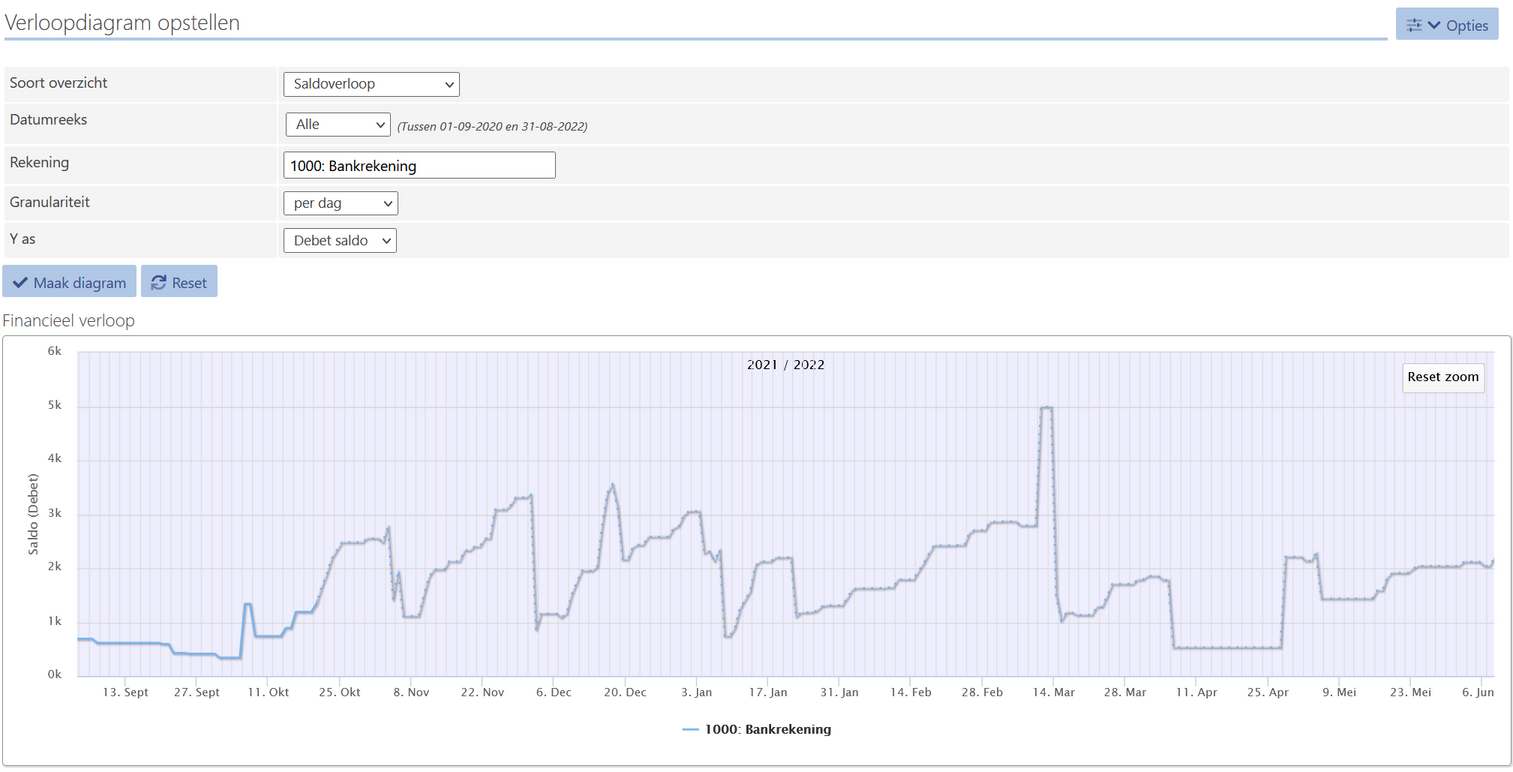Open the Y as Debet saldo dropdown
Viewport: 1513px width, 772px height.
click(x=340, y=241)
